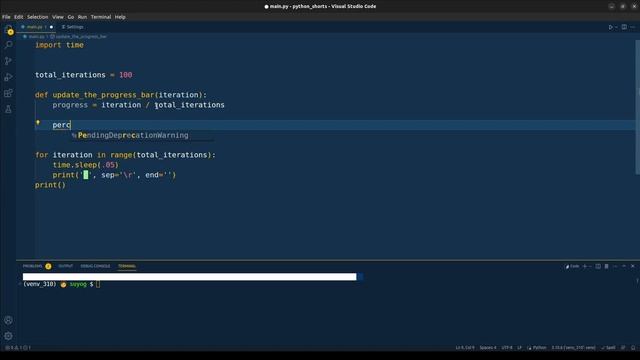Switch to the Debug Console panel tab
The width and height of the screenshot is (640, 360).
(x=95, y=266)
